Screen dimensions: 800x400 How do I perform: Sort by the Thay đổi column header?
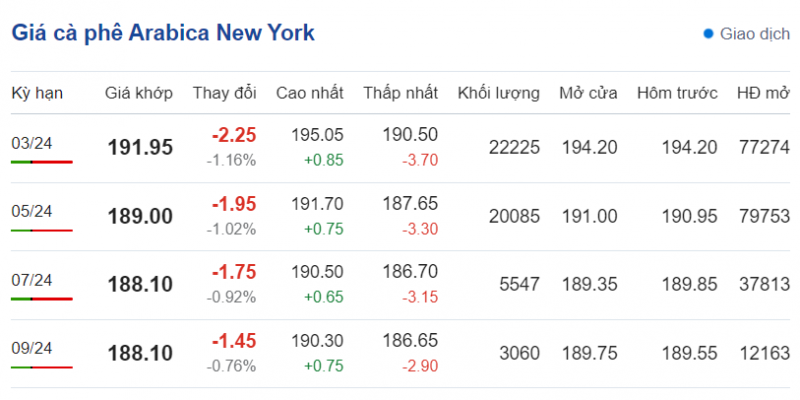[225, 93]
